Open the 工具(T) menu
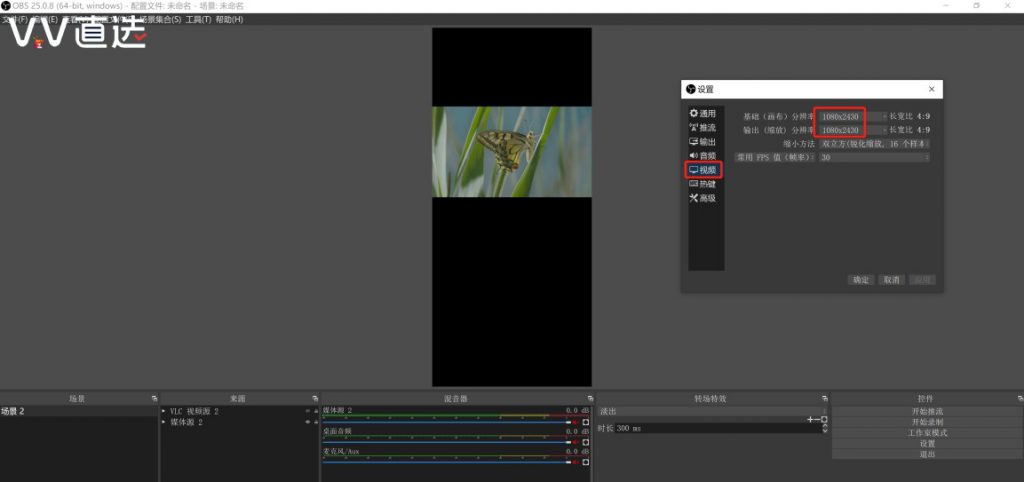The width and height of the screenshot is (1024, 482). coord(198,19)
